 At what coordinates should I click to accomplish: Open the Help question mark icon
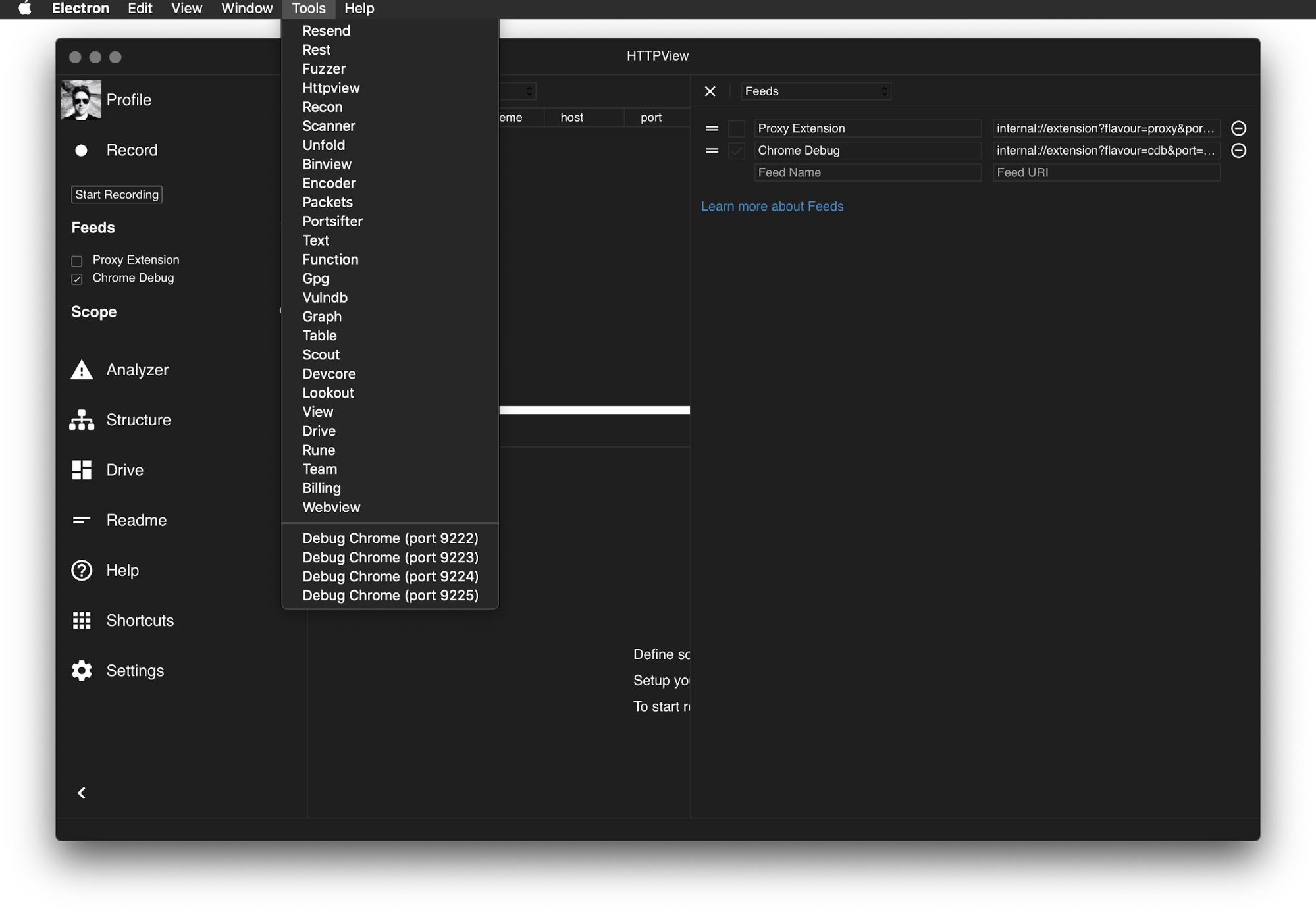click(x=82, y=570)
